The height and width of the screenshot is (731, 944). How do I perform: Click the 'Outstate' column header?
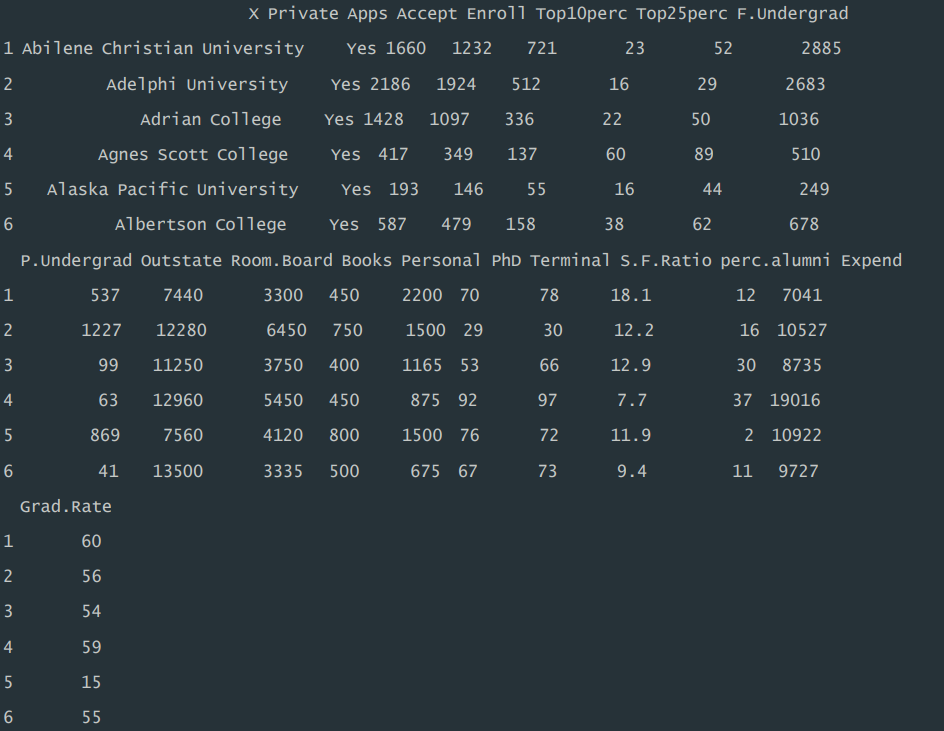pos(181,261)
